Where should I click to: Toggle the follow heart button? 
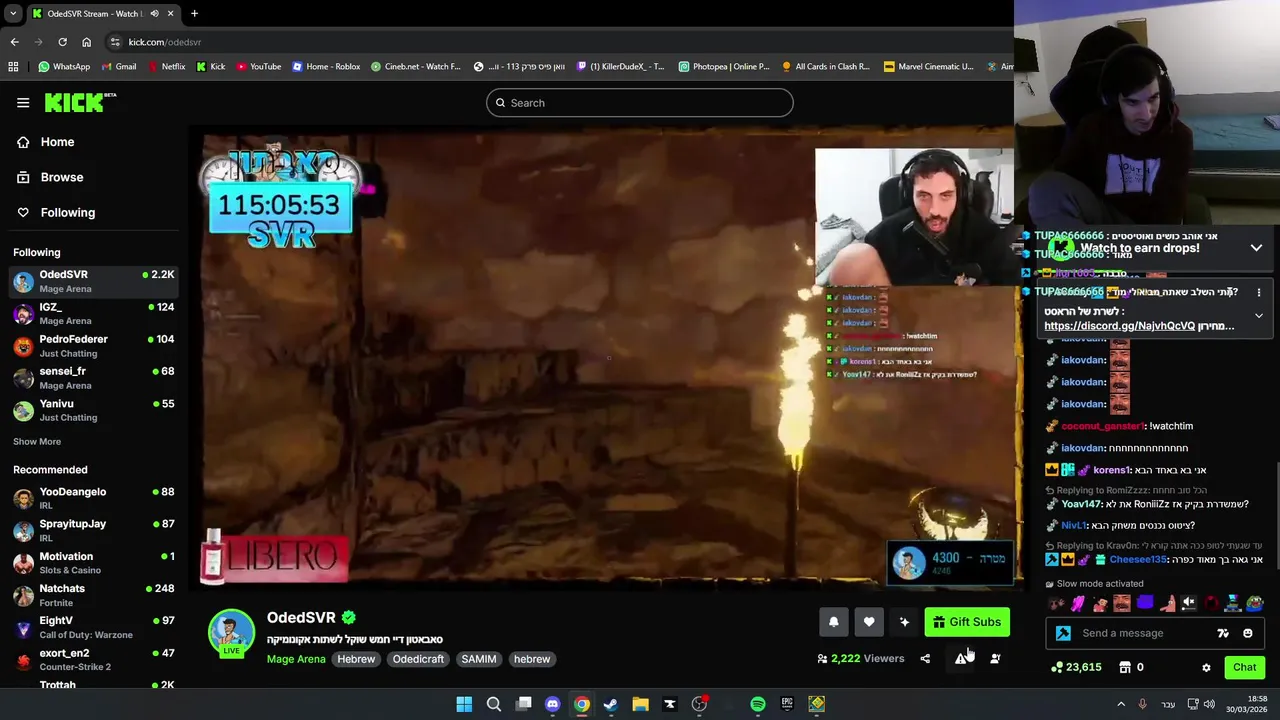click(x=869, y=622)
